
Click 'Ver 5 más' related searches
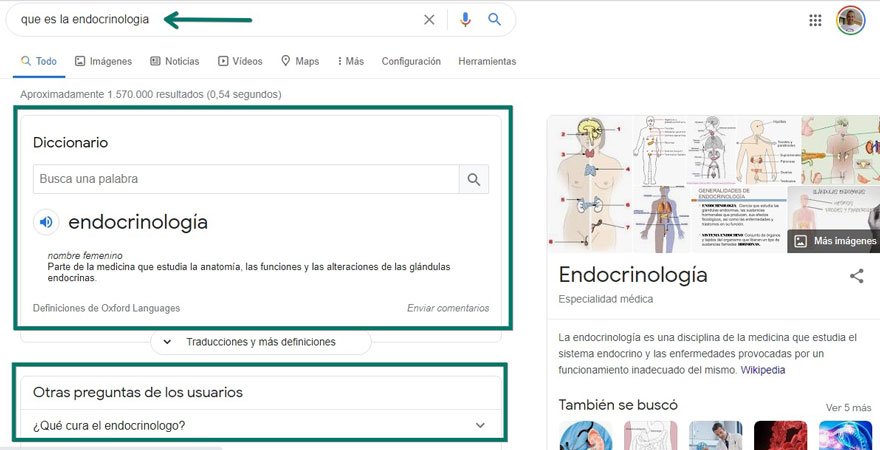[x=849, y=407]
